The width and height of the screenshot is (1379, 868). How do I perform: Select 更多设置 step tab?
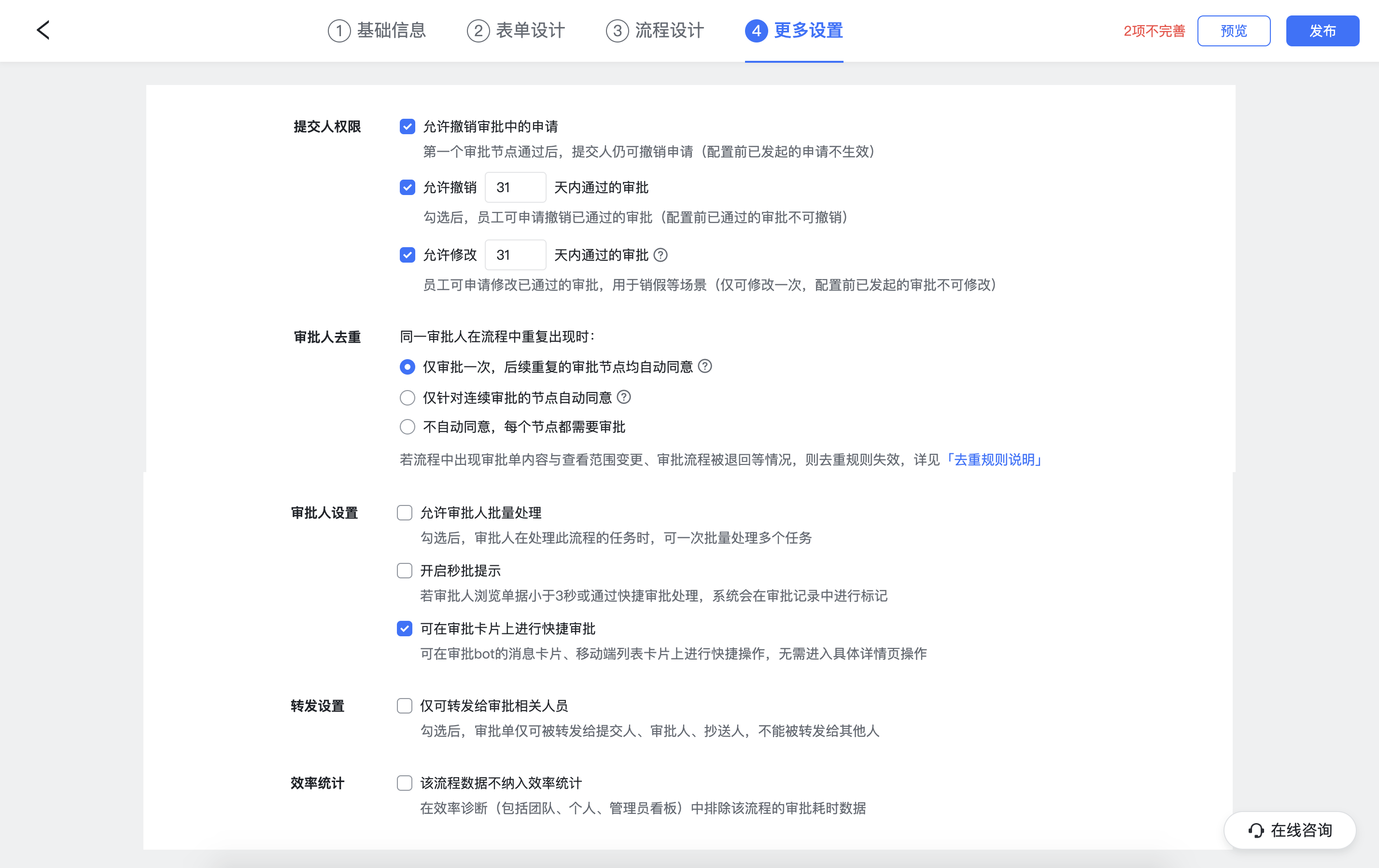tap(794, 30)
